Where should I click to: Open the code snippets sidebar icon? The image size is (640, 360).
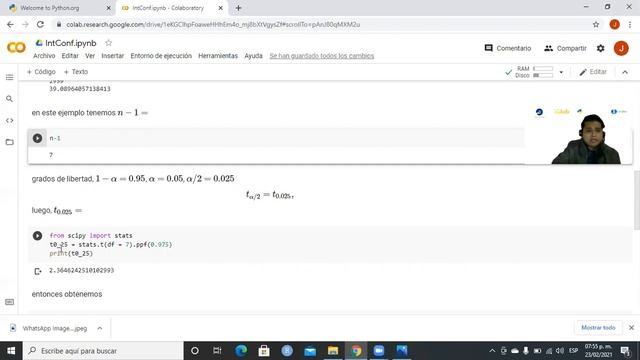pos(9,120)
